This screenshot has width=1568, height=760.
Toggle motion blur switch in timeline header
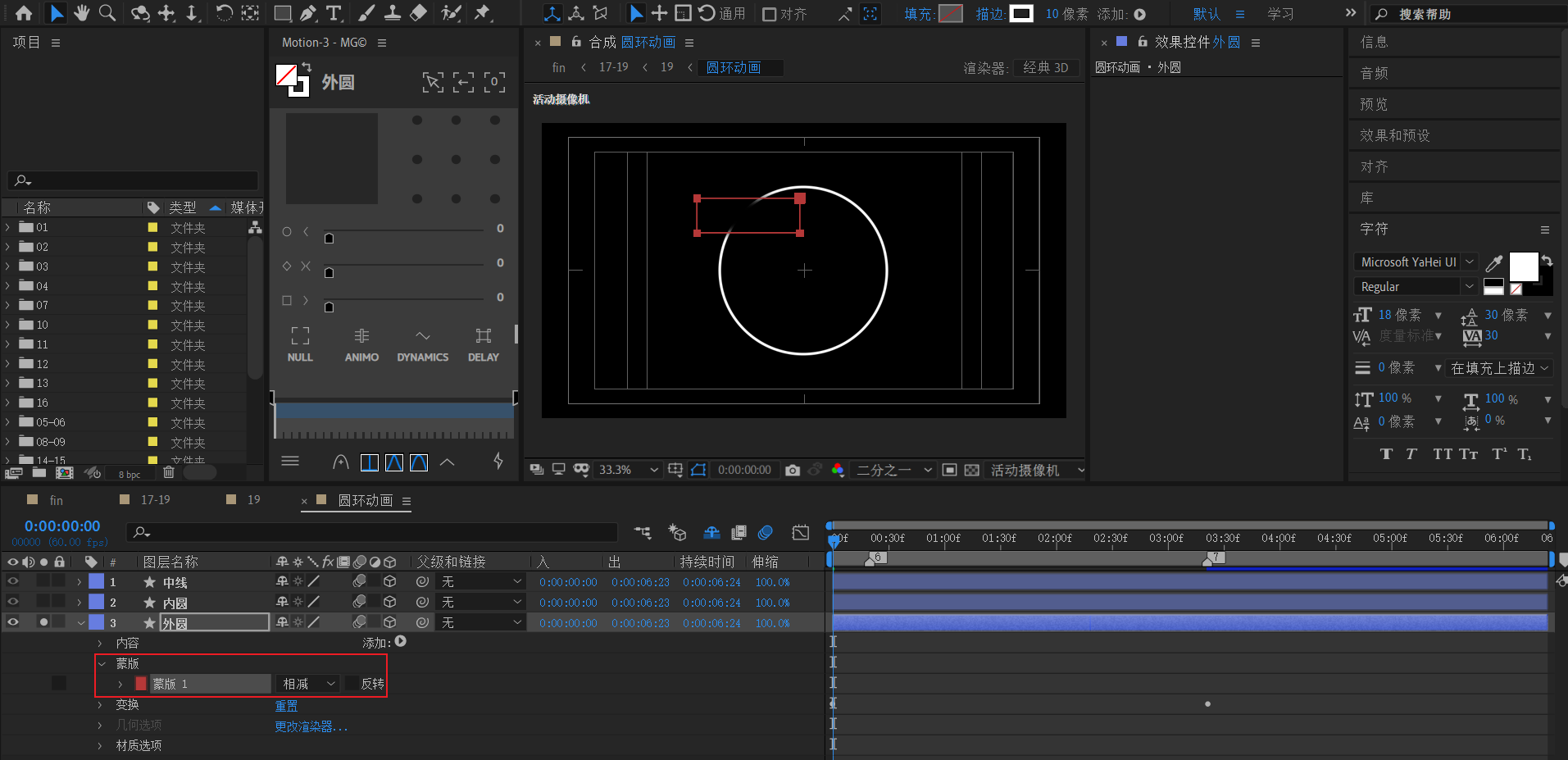pos(766,533)
